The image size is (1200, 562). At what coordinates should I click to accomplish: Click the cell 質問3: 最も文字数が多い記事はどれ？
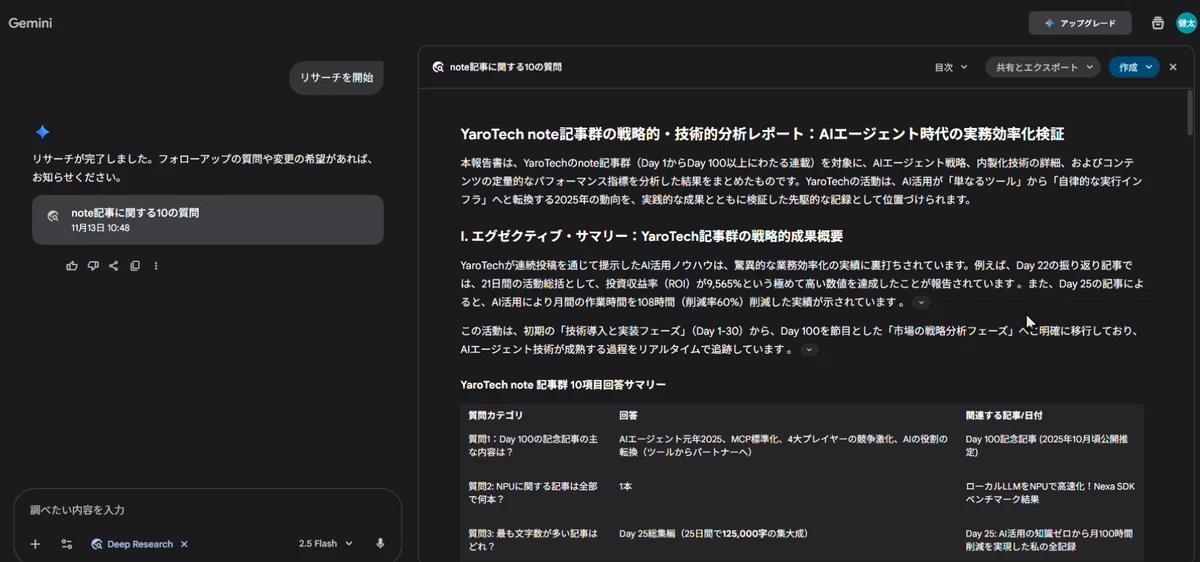534,540
